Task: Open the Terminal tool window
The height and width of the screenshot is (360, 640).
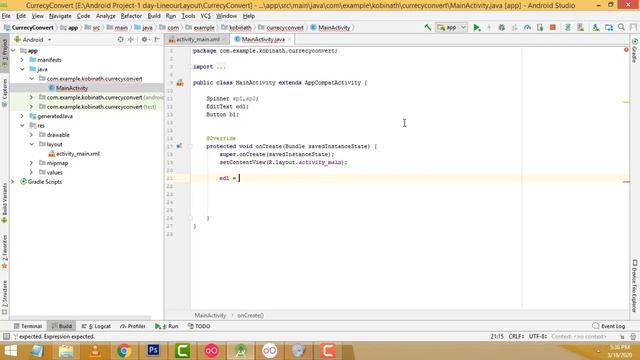Action: pyautogui.click(x=28, y=326)
